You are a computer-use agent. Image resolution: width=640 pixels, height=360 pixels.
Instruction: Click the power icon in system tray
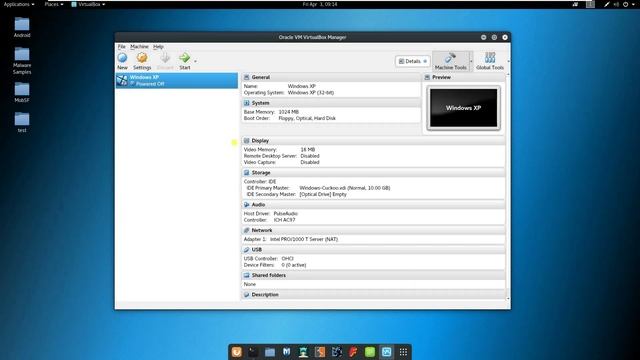(x=625, y=4)
